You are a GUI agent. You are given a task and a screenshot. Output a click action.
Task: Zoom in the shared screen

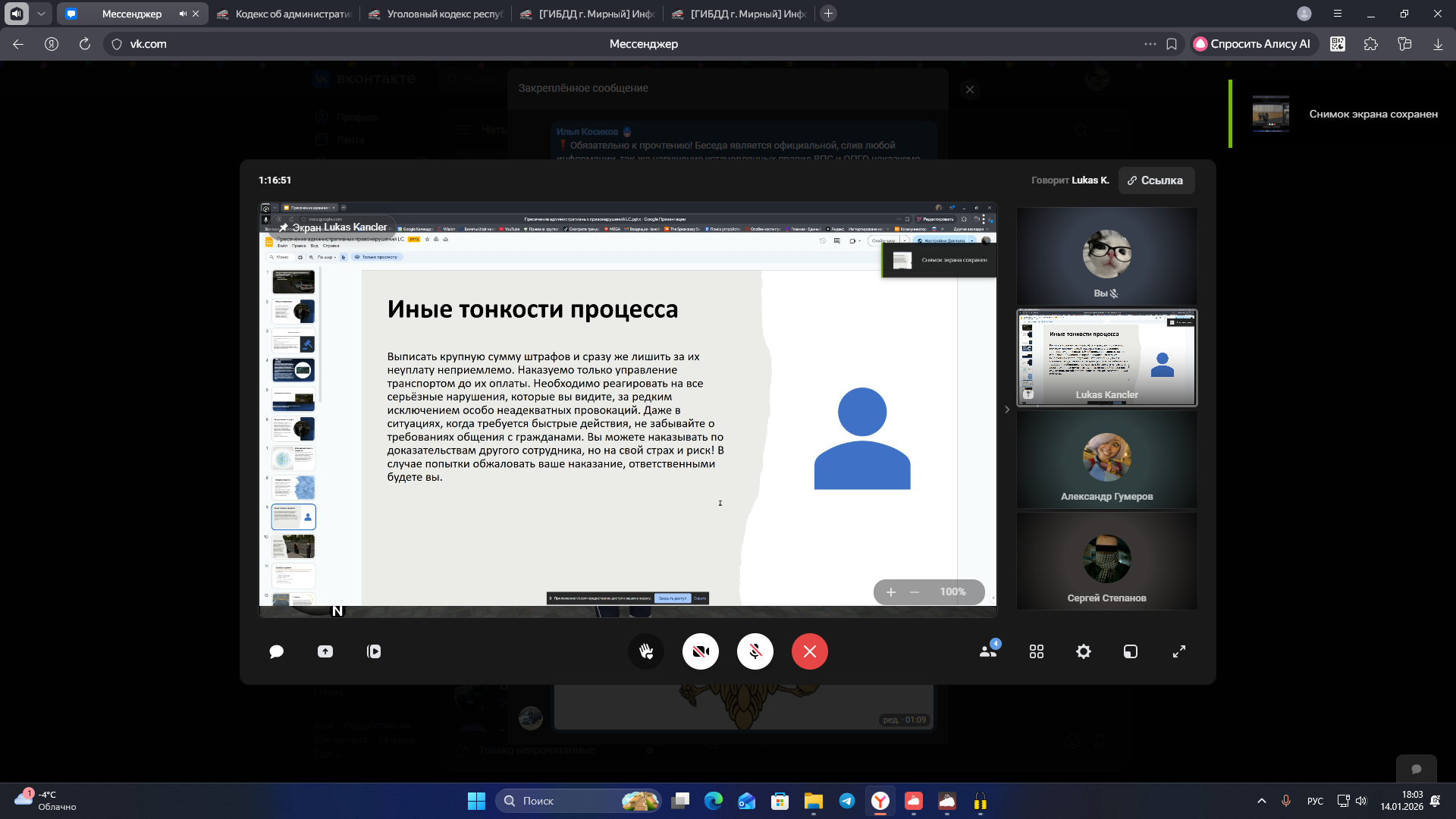click(x=891, y=592)
